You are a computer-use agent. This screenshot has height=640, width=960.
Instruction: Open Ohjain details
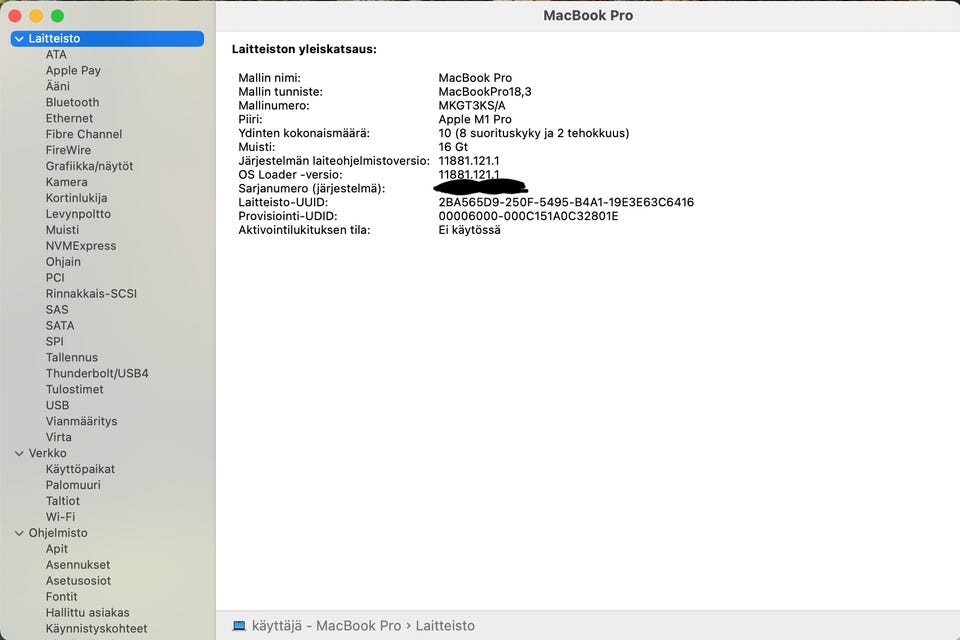(x=63, y=262)
